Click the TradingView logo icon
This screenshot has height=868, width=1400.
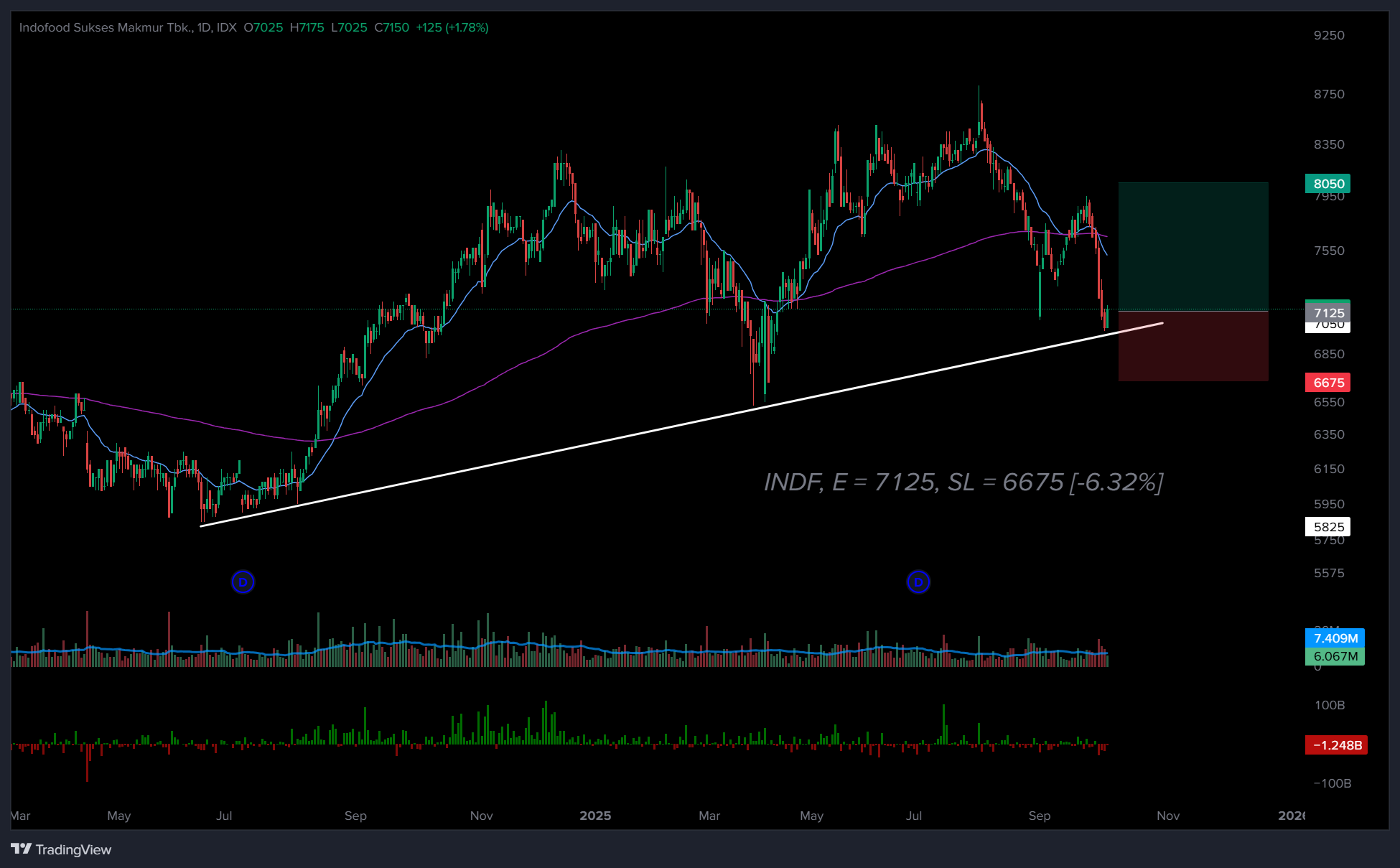[22, 849]
